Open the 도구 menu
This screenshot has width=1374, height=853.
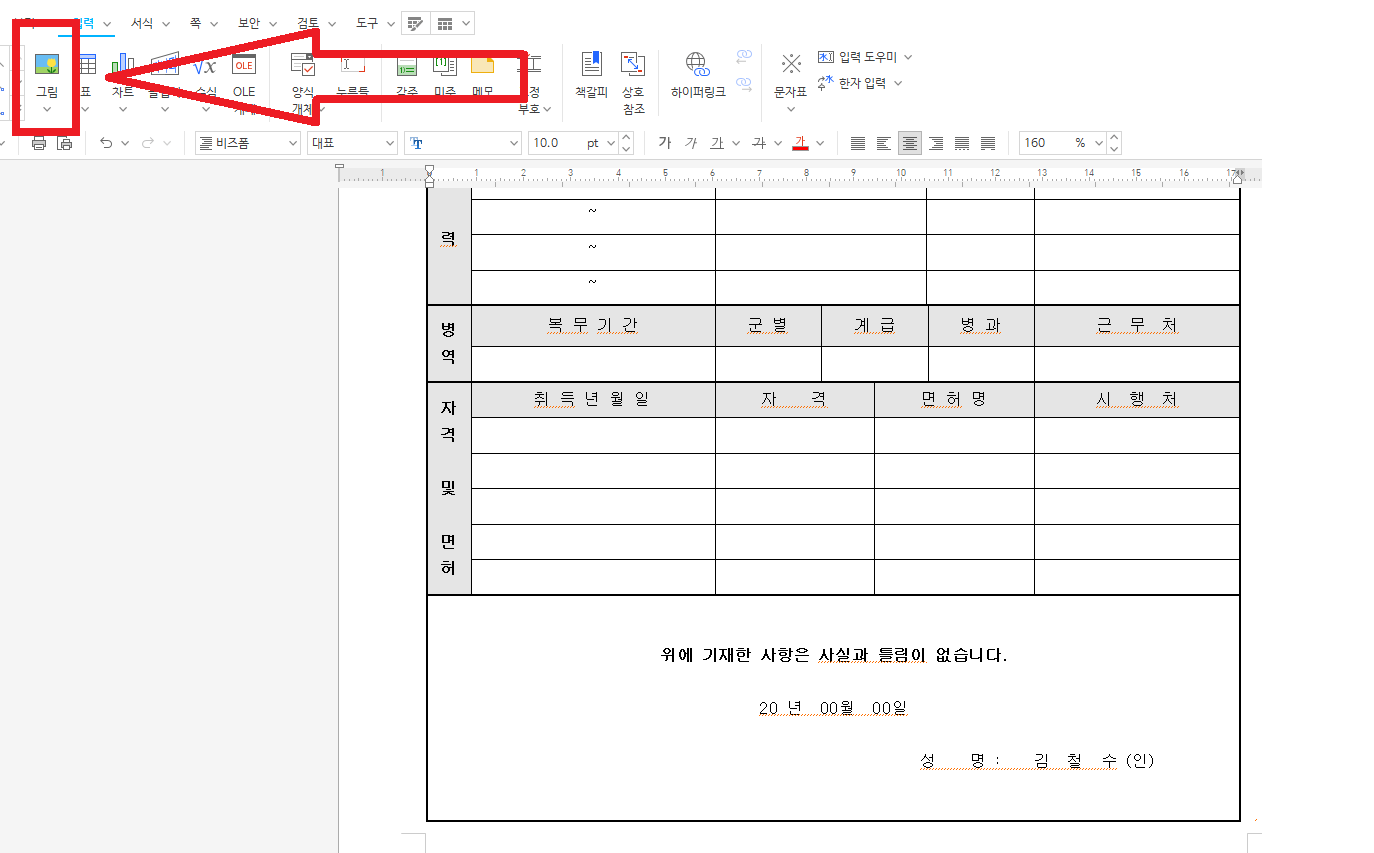point(365,22)
